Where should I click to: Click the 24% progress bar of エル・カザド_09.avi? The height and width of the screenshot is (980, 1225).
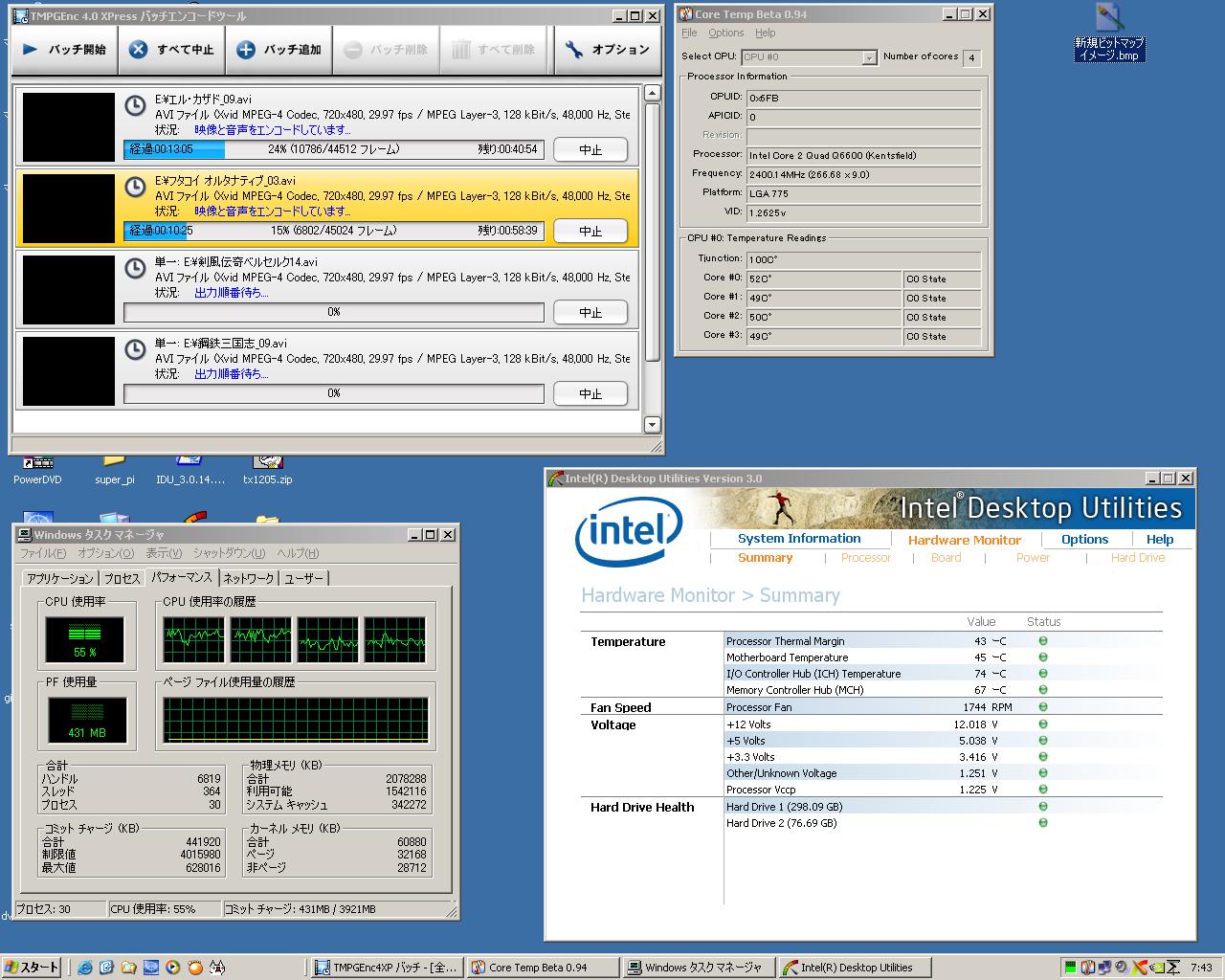pyautogui.click(x=334, y=149)
